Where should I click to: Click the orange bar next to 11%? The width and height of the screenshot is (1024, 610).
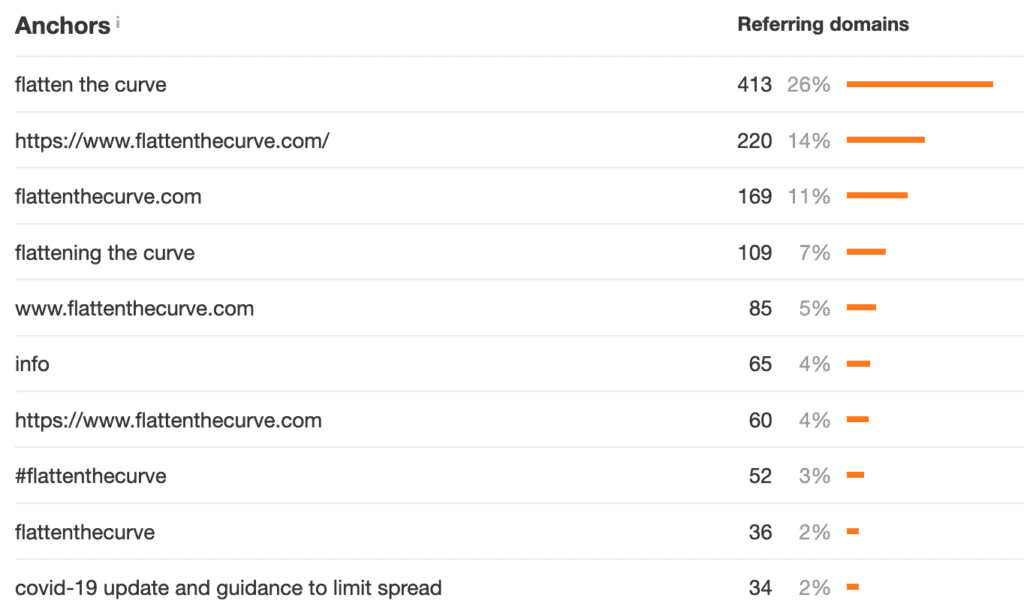(x=877, y=196)
